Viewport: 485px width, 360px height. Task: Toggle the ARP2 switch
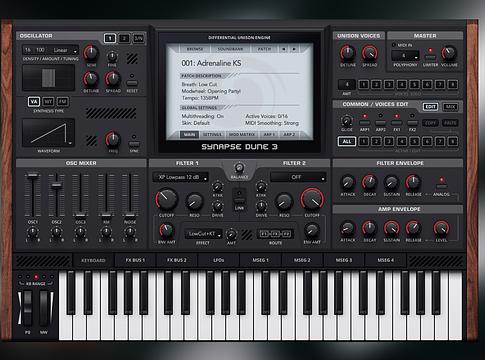[380, 123]
